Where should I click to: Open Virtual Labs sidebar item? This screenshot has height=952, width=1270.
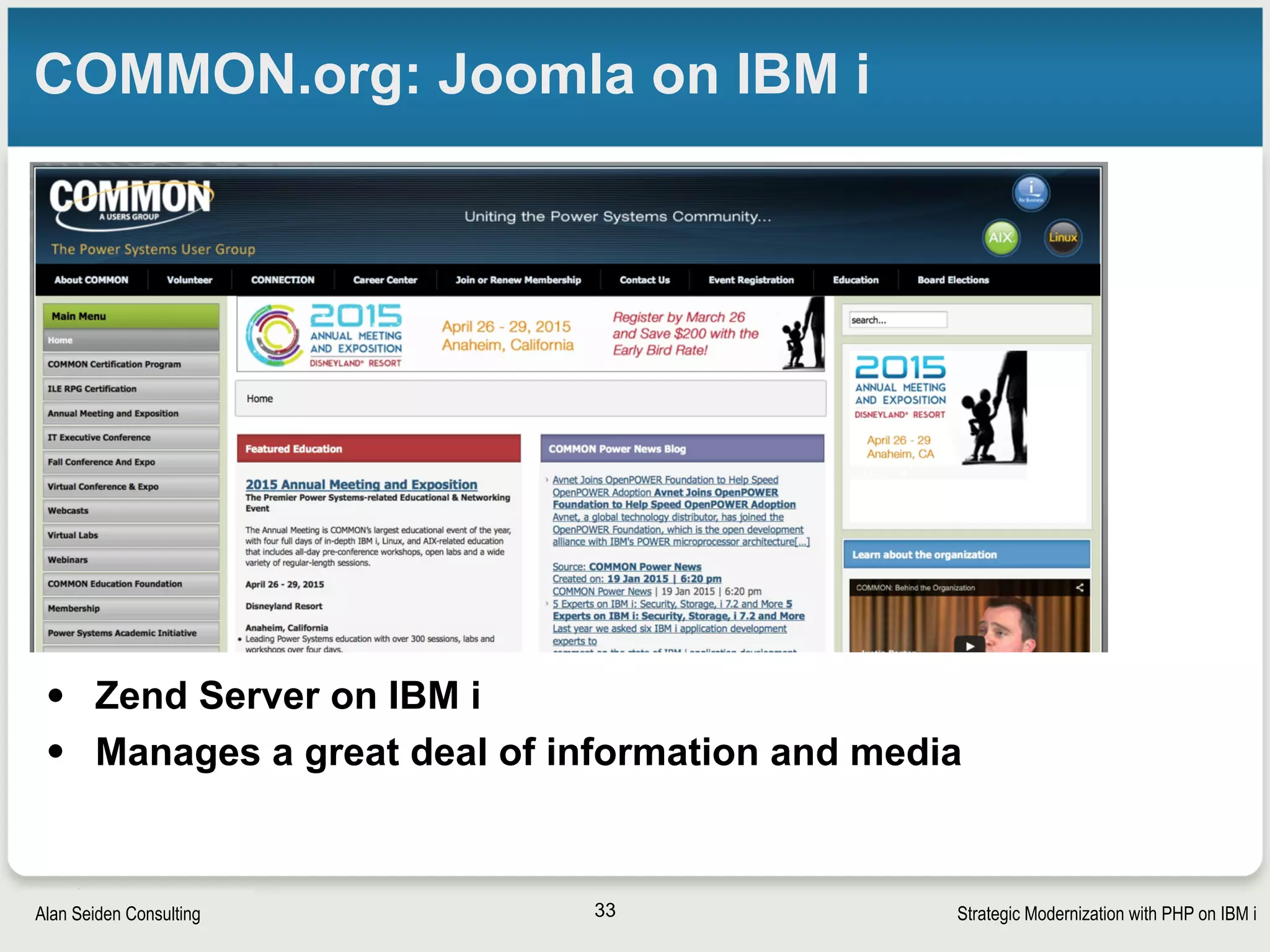pyautogui.click(x=131, y=535)
